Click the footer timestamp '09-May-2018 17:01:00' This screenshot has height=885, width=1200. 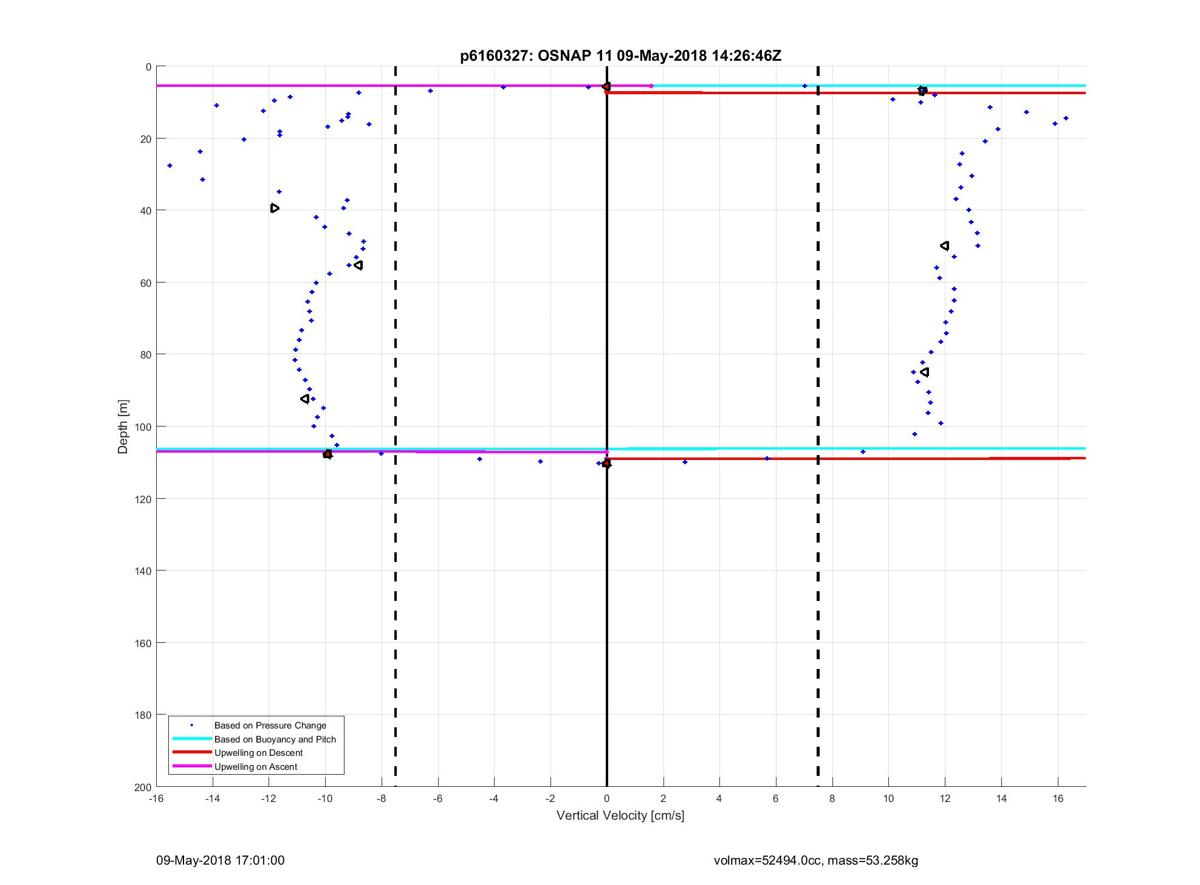220,860
